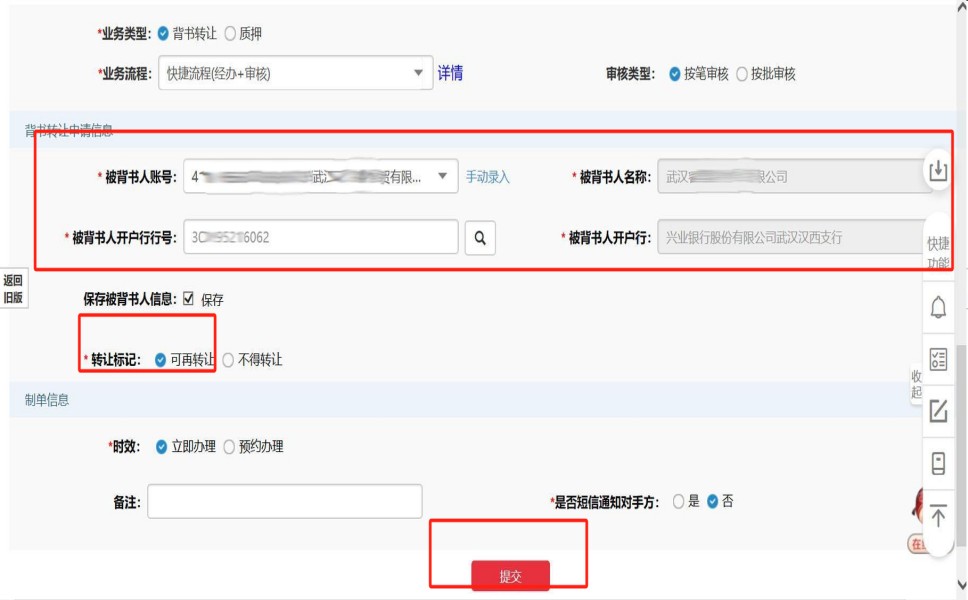The image size is (968, 600).
Task: Click the 被背书人开户行行号 input field
Action: (x=320, y=237)
